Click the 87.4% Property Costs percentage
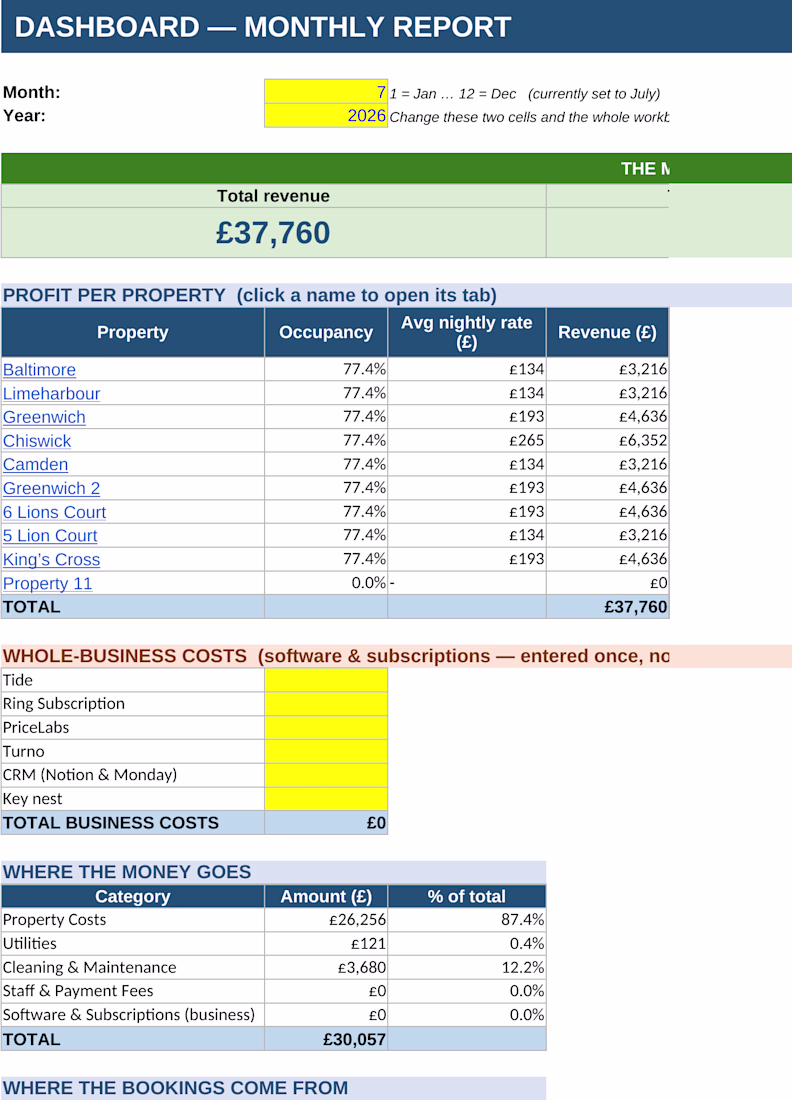 (467, 920)
